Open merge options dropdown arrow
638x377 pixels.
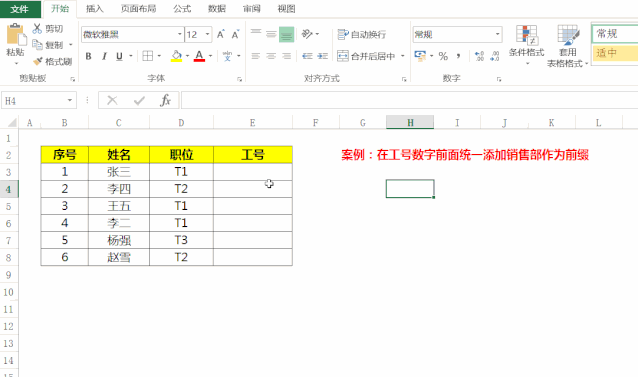tap(402, 56)
